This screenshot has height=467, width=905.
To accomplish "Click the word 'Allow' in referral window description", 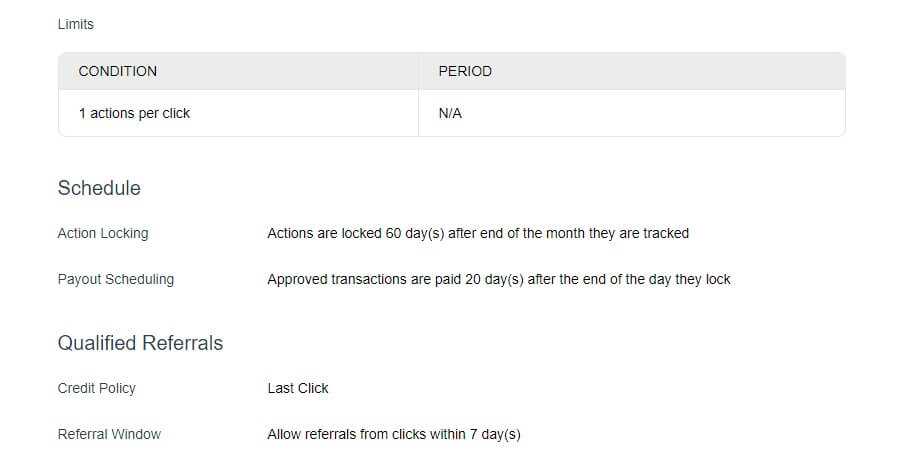I will tap(284, 434).
